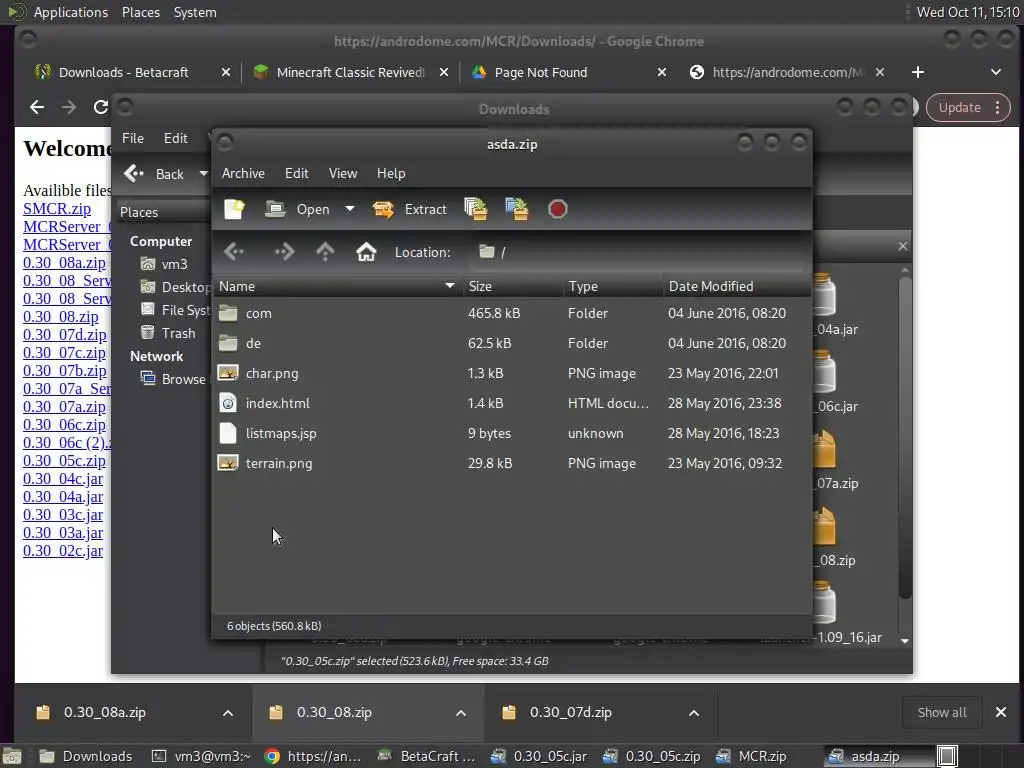Select terrain.png image file icon

(x=228, y=463)
